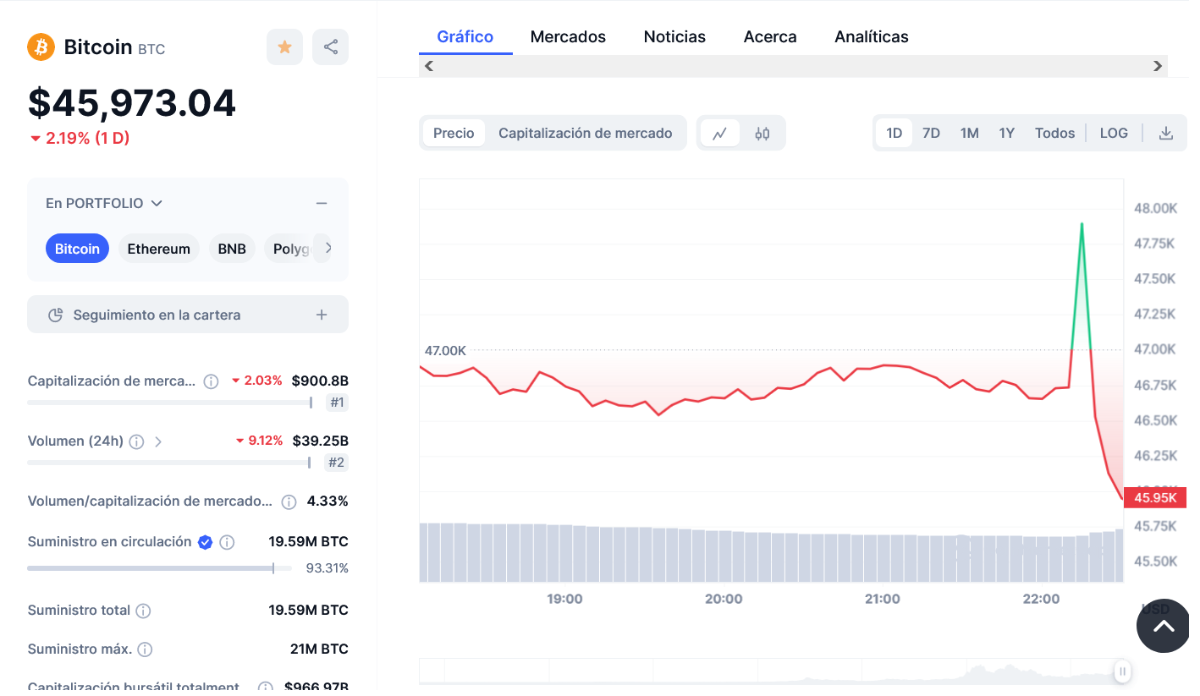Click the 2.19% (1 D) change text

pos(80,138)
